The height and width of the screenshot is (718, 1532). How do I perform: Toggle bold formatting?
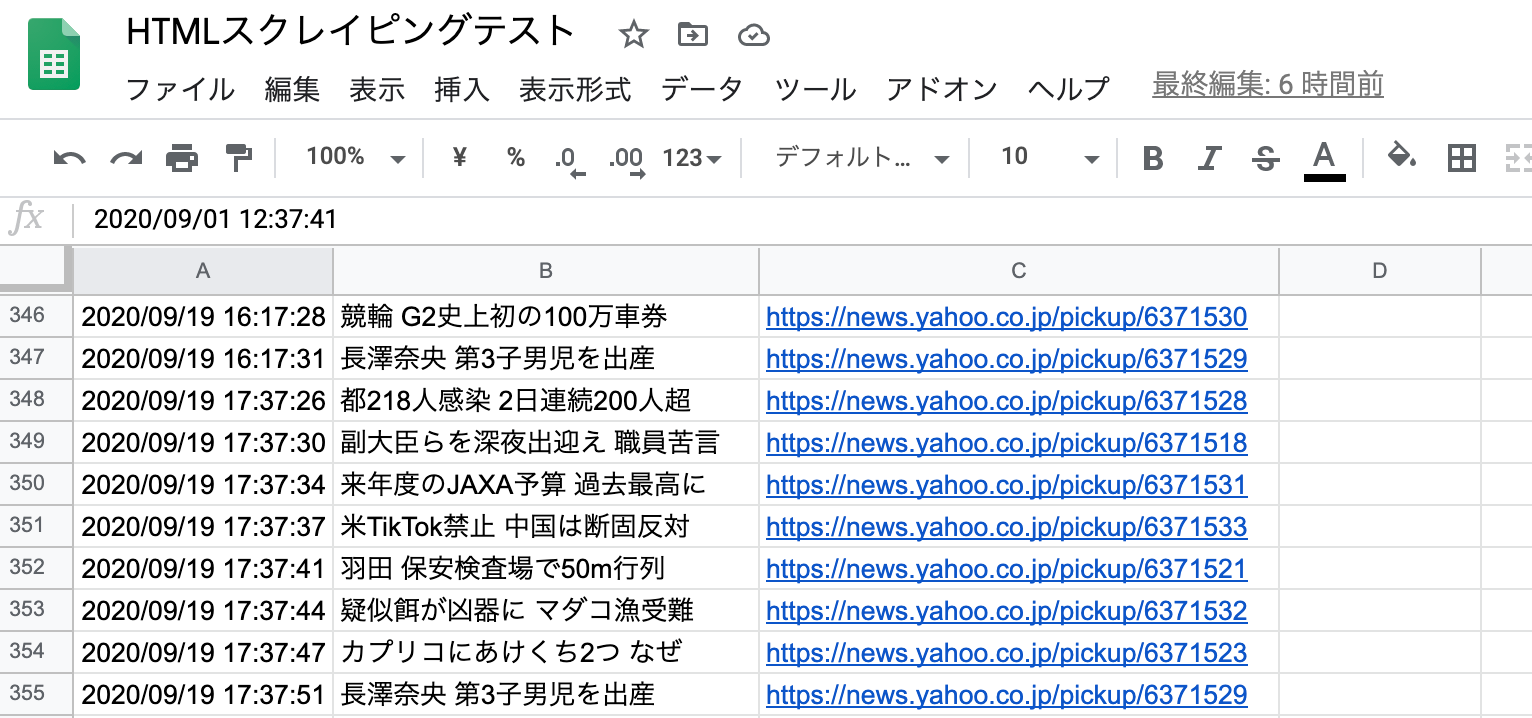click(x=1152, y=157)
